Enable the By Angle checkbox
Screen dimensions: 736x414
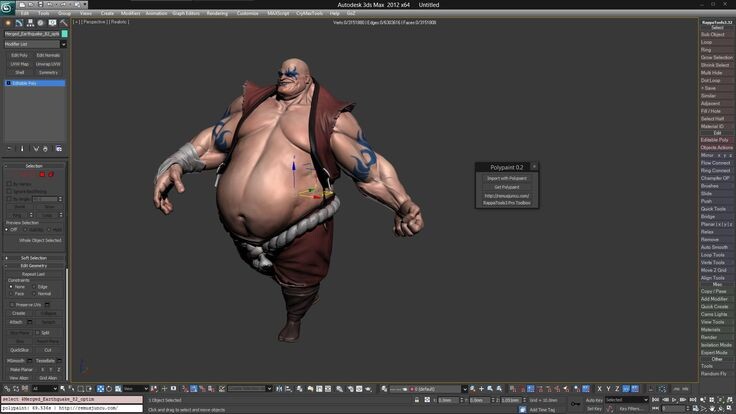pyautogui.click(x=9, y=199)
